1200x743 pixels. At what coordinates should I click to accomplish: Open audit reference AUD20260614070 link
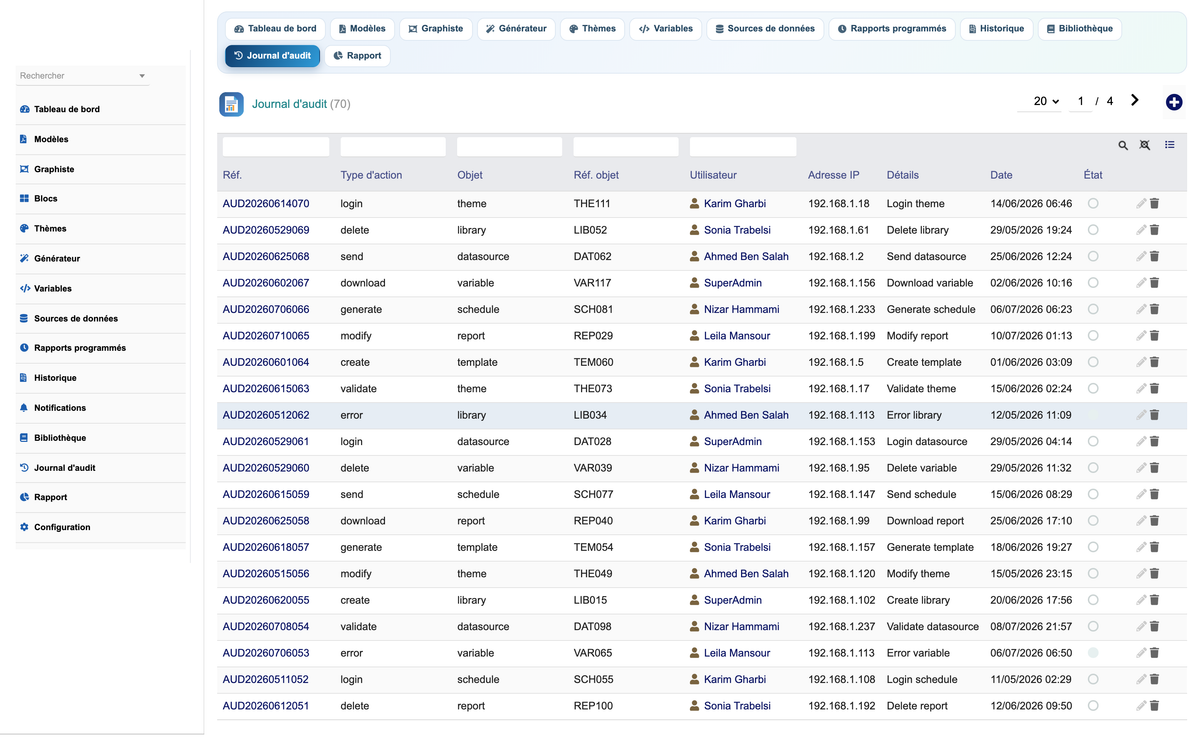(x=266, y=204)
